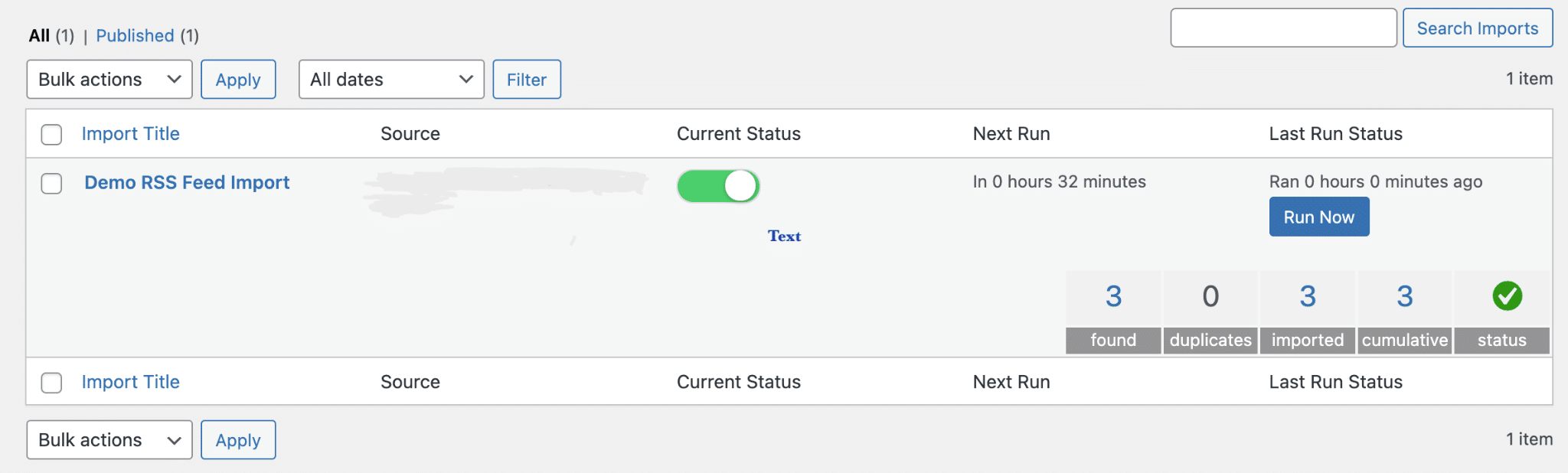The width and height of the screenshot is (1568, 473).
Task: Tick the select-all checkbox in table footer
Action: click(x=51, y=383)
